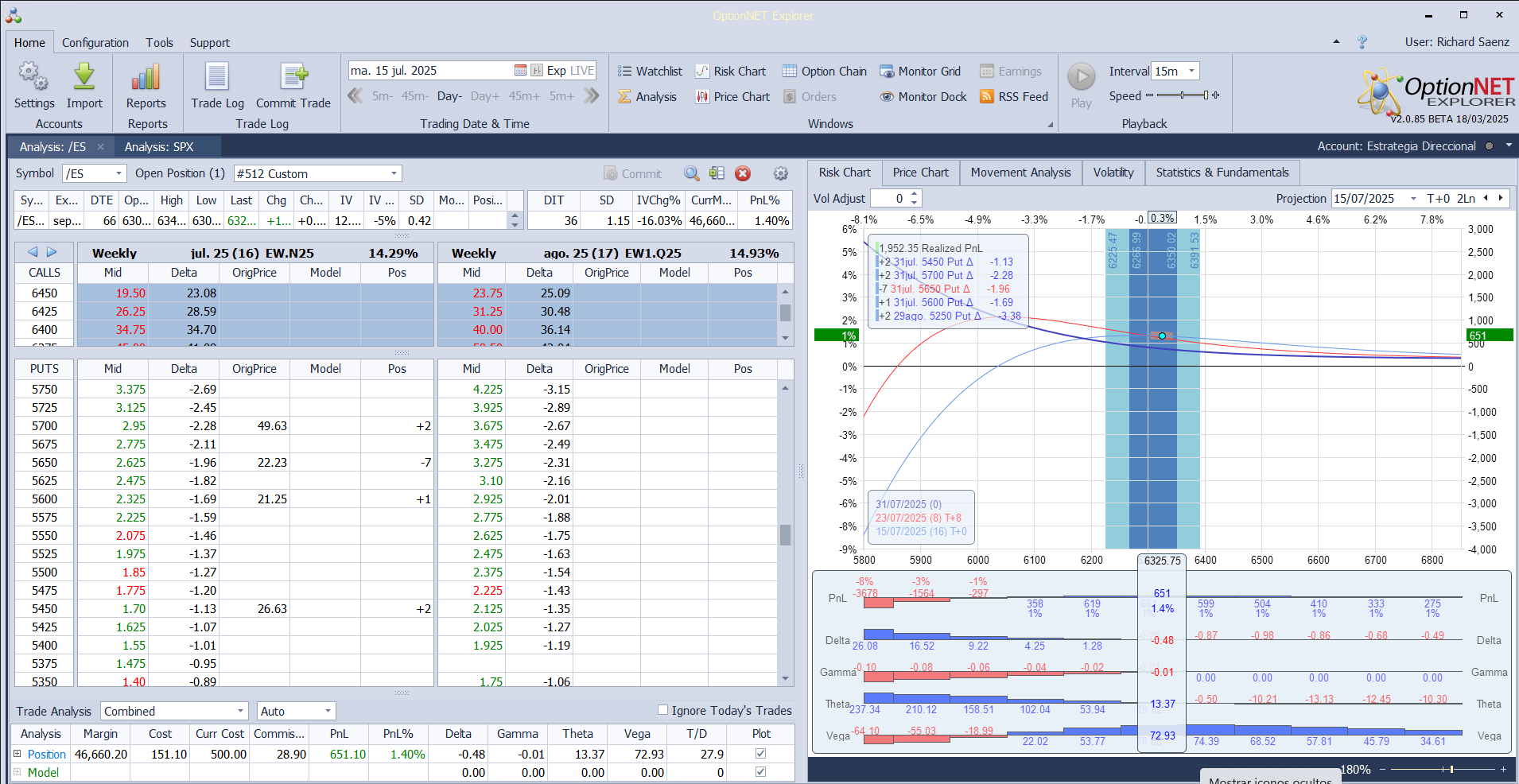Open the Option Chain window
The height and width of the screenshot is (784, 1519).
(825, 72)
